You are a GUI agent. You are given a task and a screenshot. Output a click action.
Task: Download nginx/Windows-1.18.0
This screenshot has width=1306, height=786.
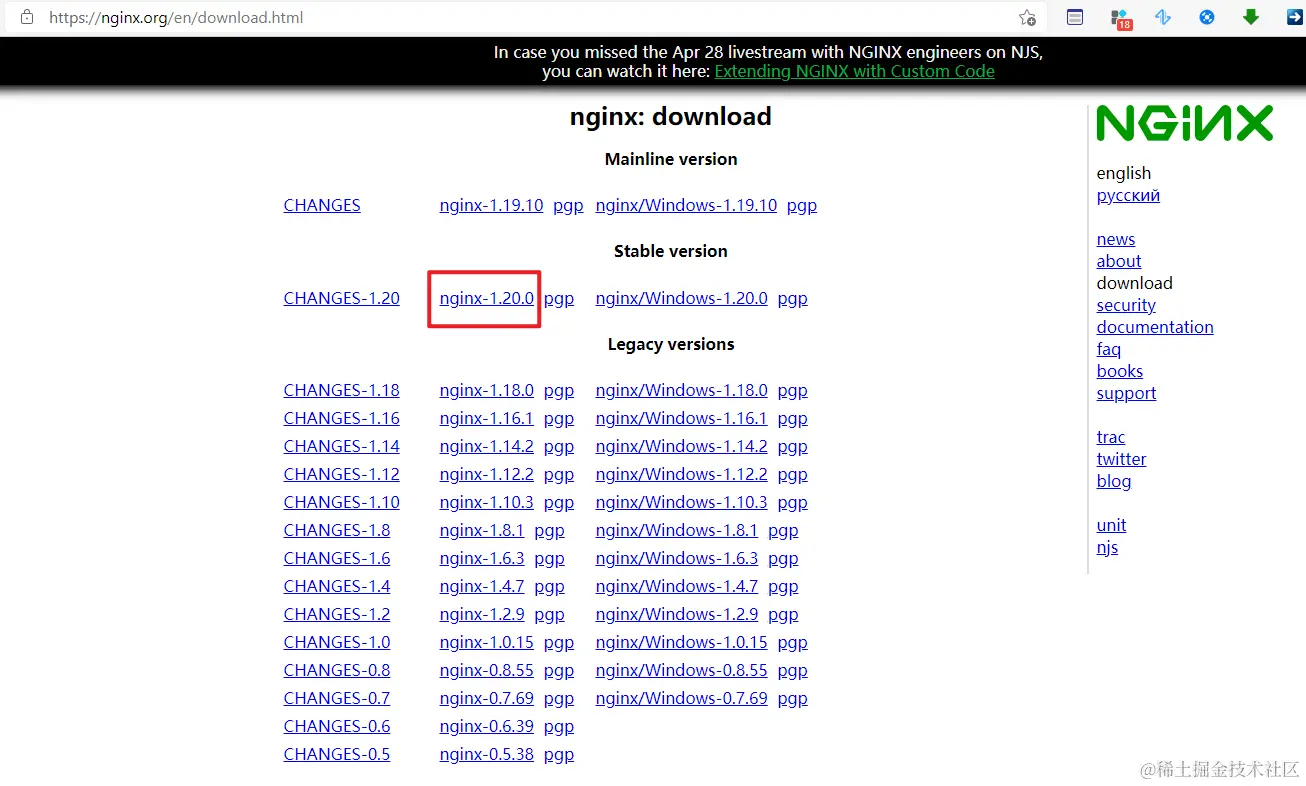tap(681, 390)
